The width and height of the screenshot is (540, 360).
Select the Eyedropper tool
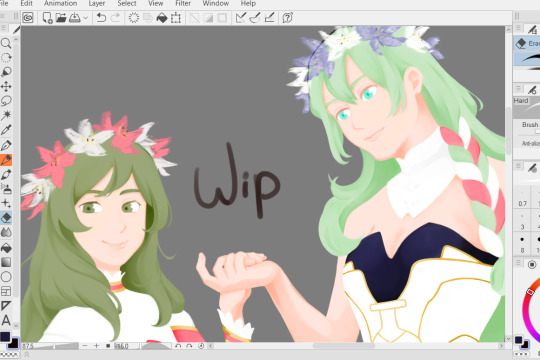pyautogui.click(x=6, y=130)
